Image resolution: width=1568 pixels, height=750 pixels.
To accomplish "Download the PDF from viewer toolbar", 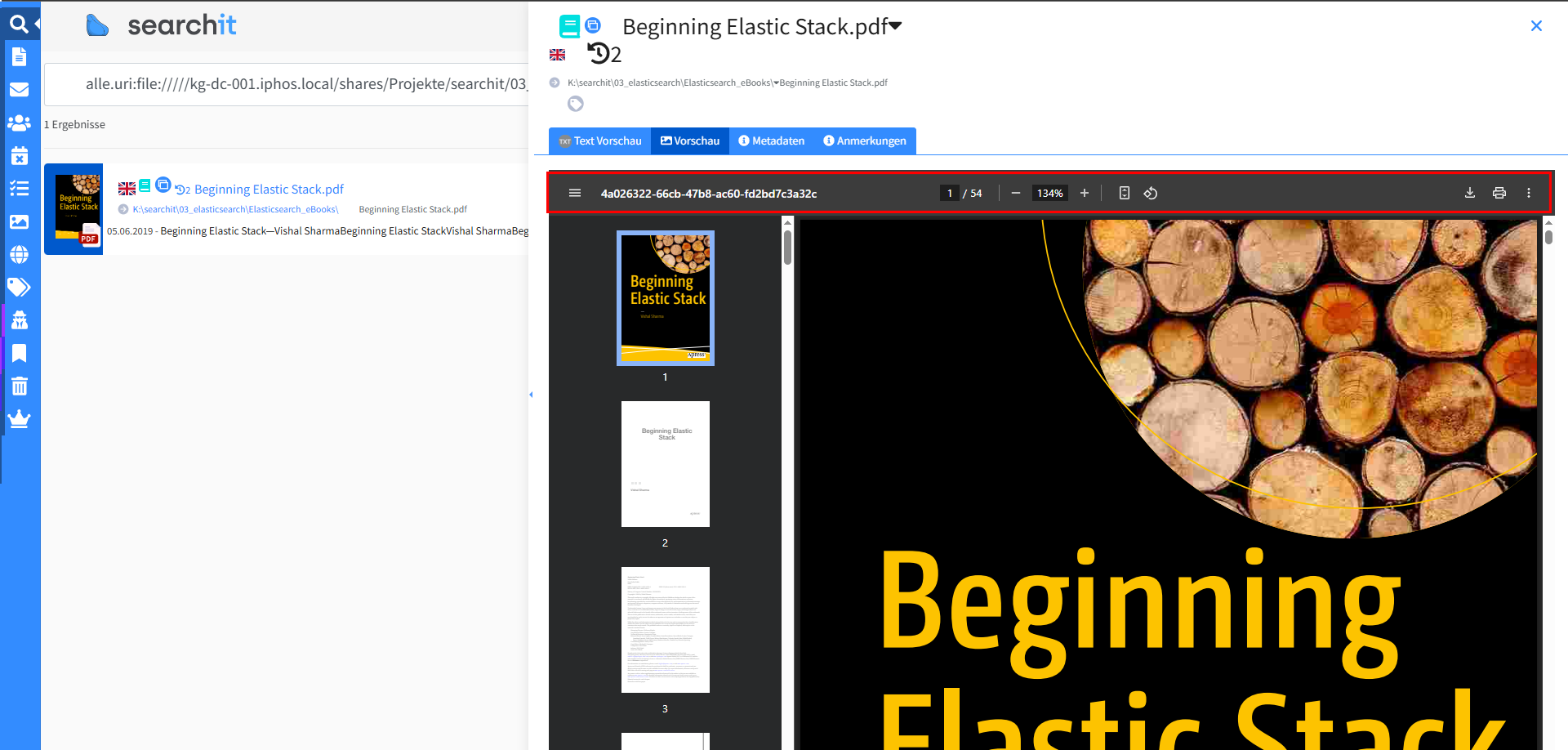I will pyautogui.click(x=1469, y=193).
